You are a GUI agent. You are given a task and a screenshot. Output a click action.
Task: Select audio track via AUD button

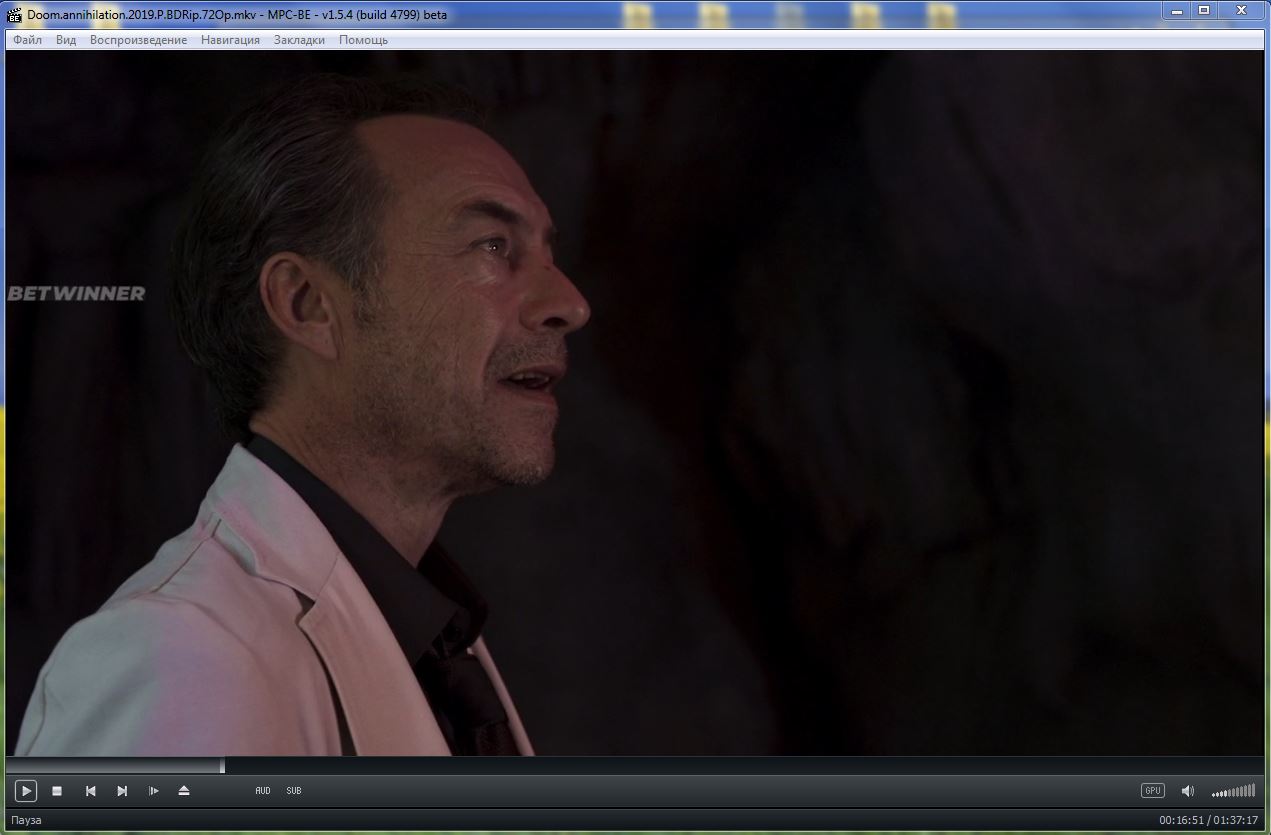tap(263, 791)
